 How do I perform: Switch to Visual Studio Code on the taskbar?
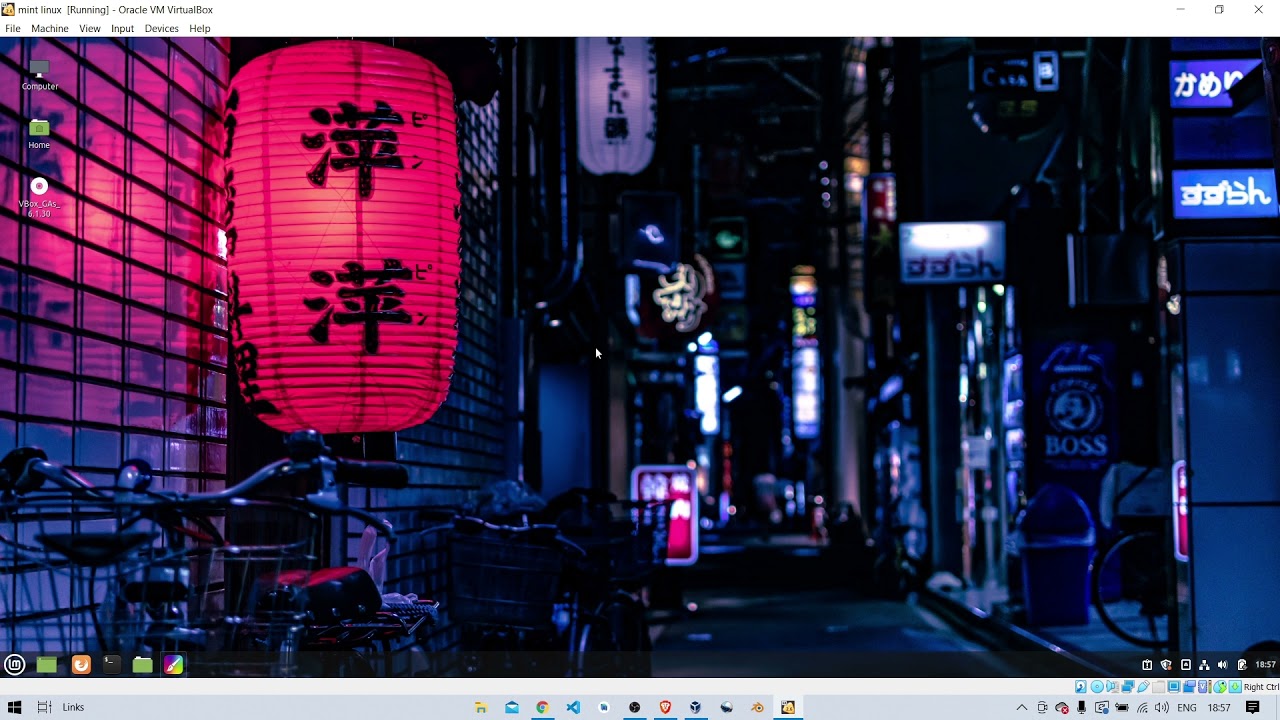point(573,707)
